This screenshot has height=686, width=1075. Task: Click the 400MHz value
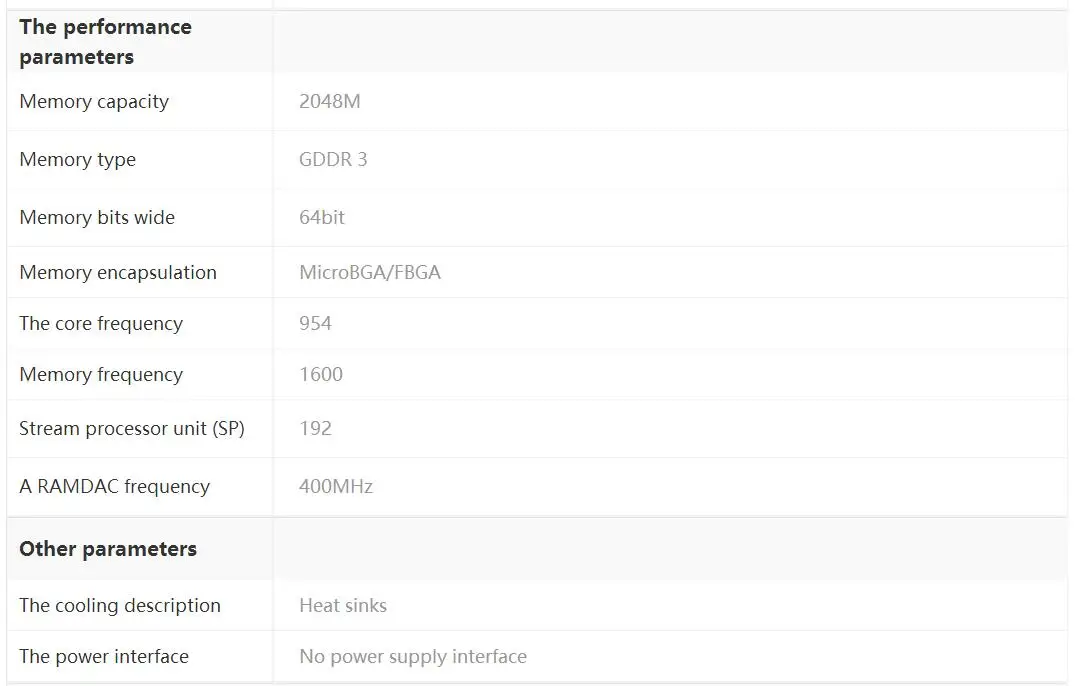pos(336,487)
